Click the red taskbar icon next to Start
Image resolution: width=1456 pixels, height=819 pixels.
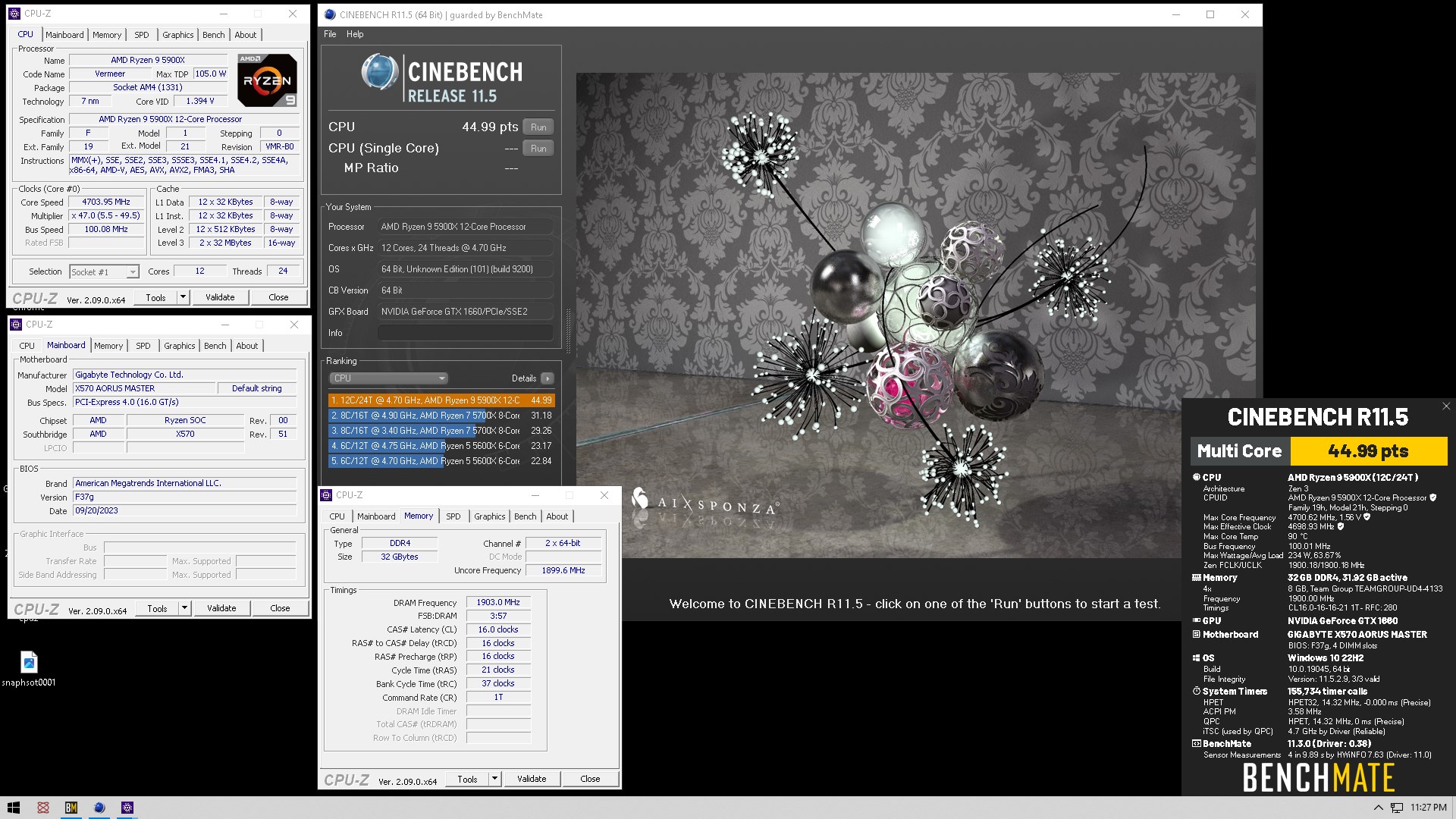coord(43,808)
